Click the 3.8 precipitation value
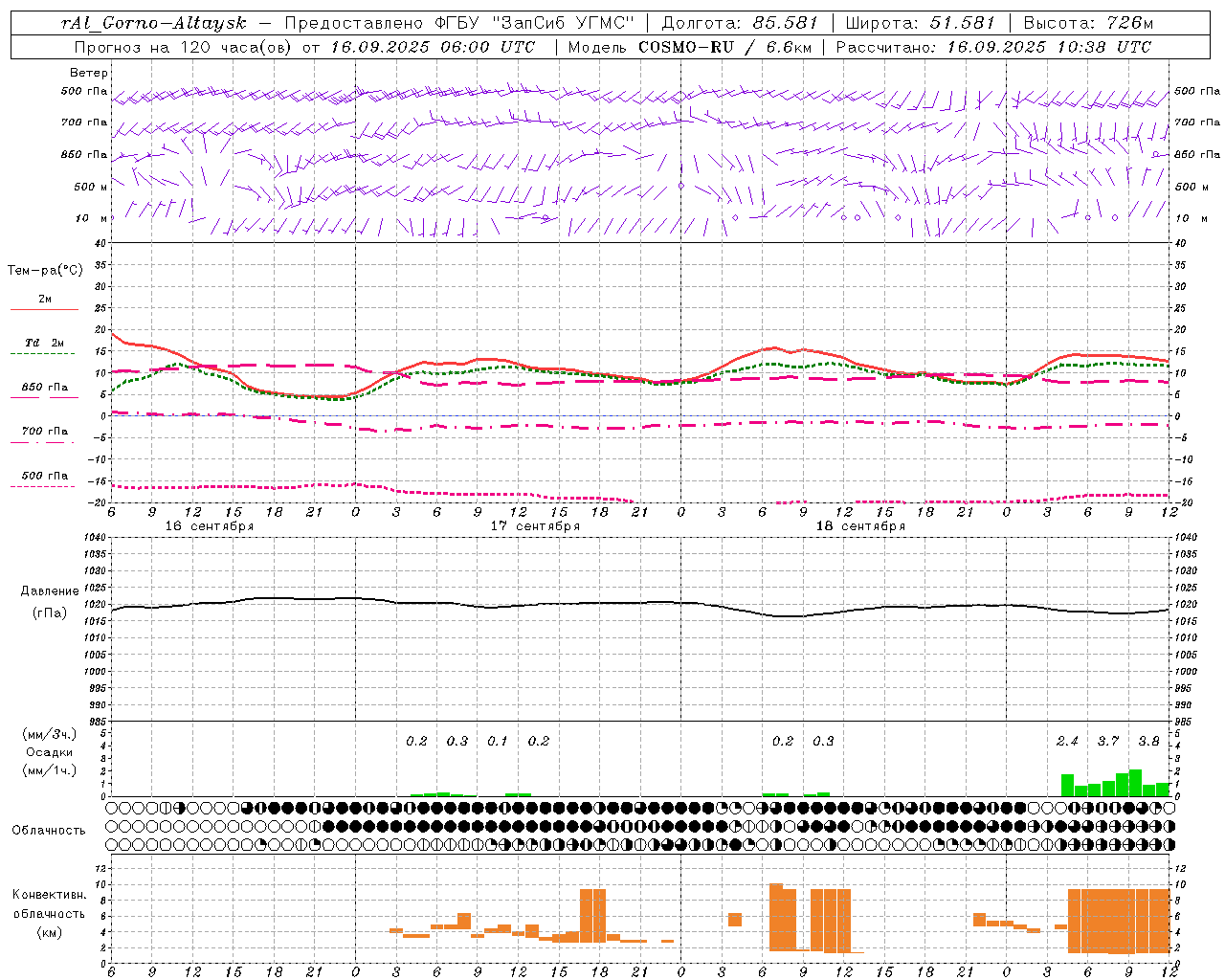 (1149, 741)
